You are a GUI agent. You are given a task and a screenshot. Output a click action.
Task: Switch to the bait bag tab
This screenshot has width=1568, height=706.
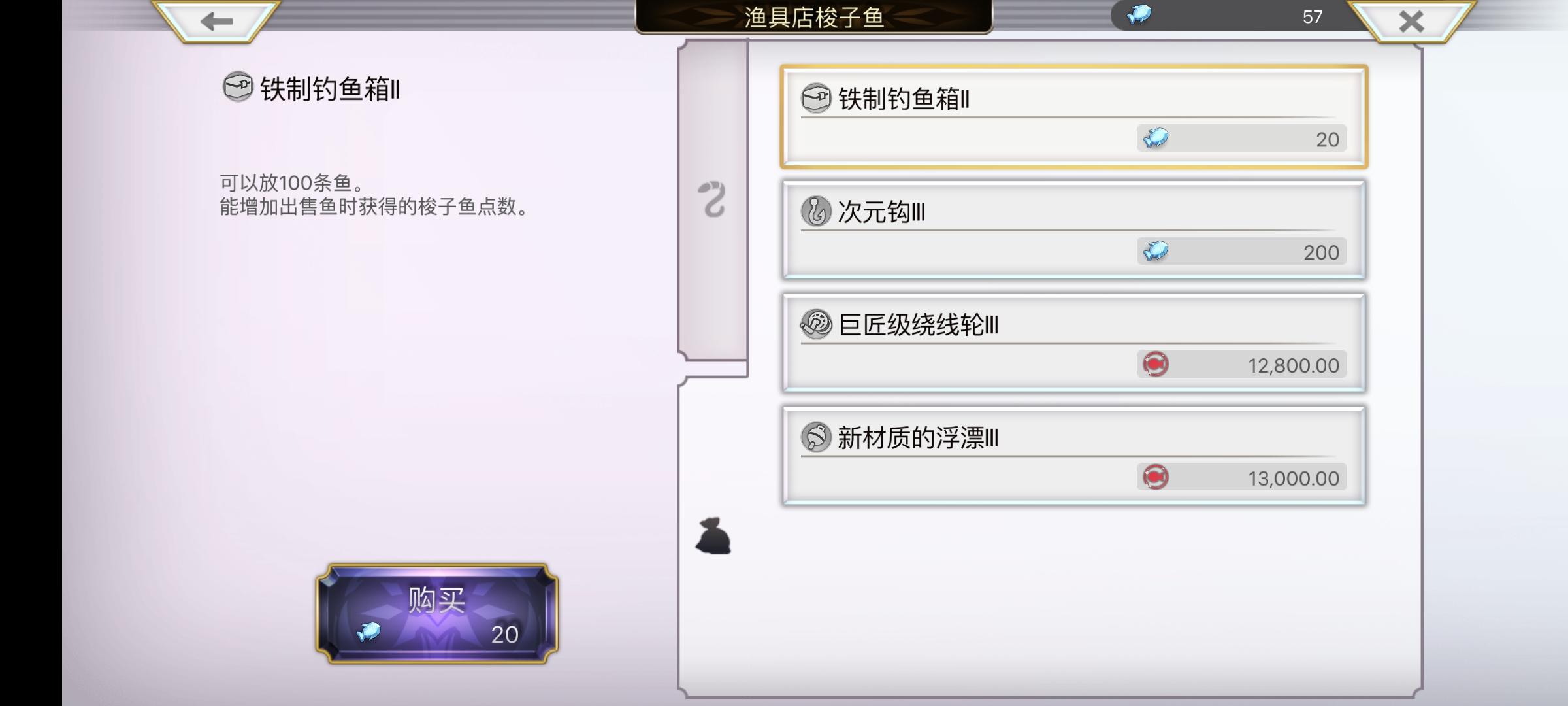click(713, 535)
